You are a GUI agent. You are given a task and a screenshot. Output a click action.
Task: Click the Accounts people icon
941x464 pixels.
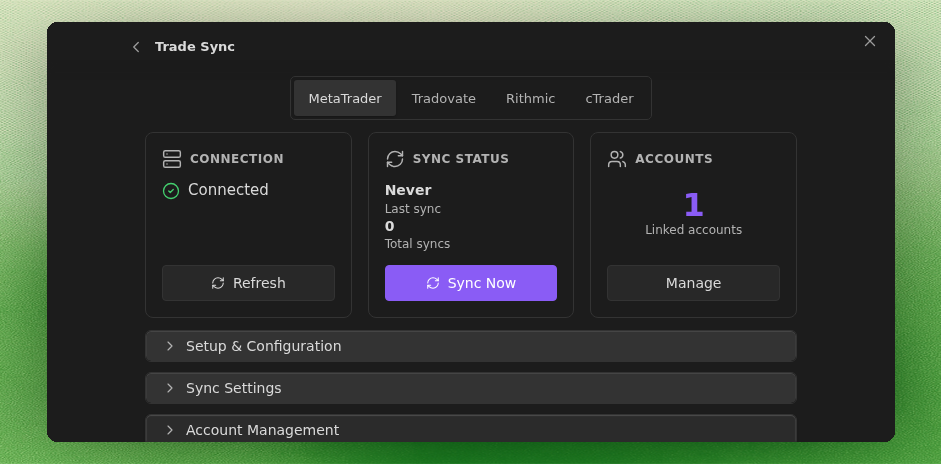click(x=616, y=159)
